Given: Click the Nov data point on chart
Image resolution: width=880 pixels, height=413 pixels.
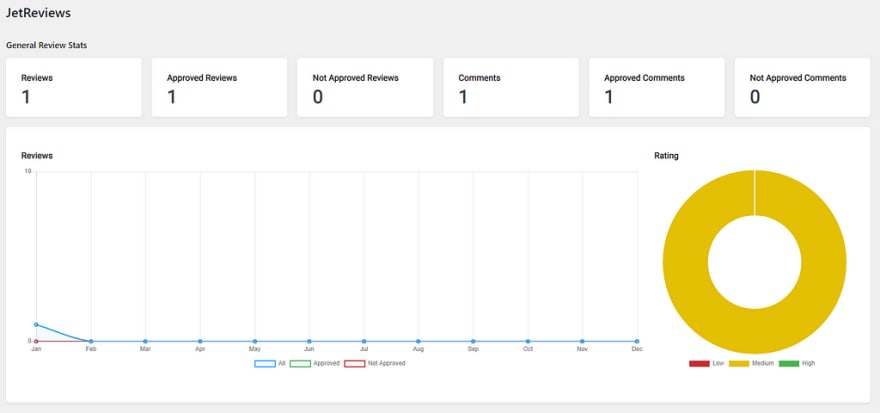Looking at the screenshot, I should tap(582, 341).
